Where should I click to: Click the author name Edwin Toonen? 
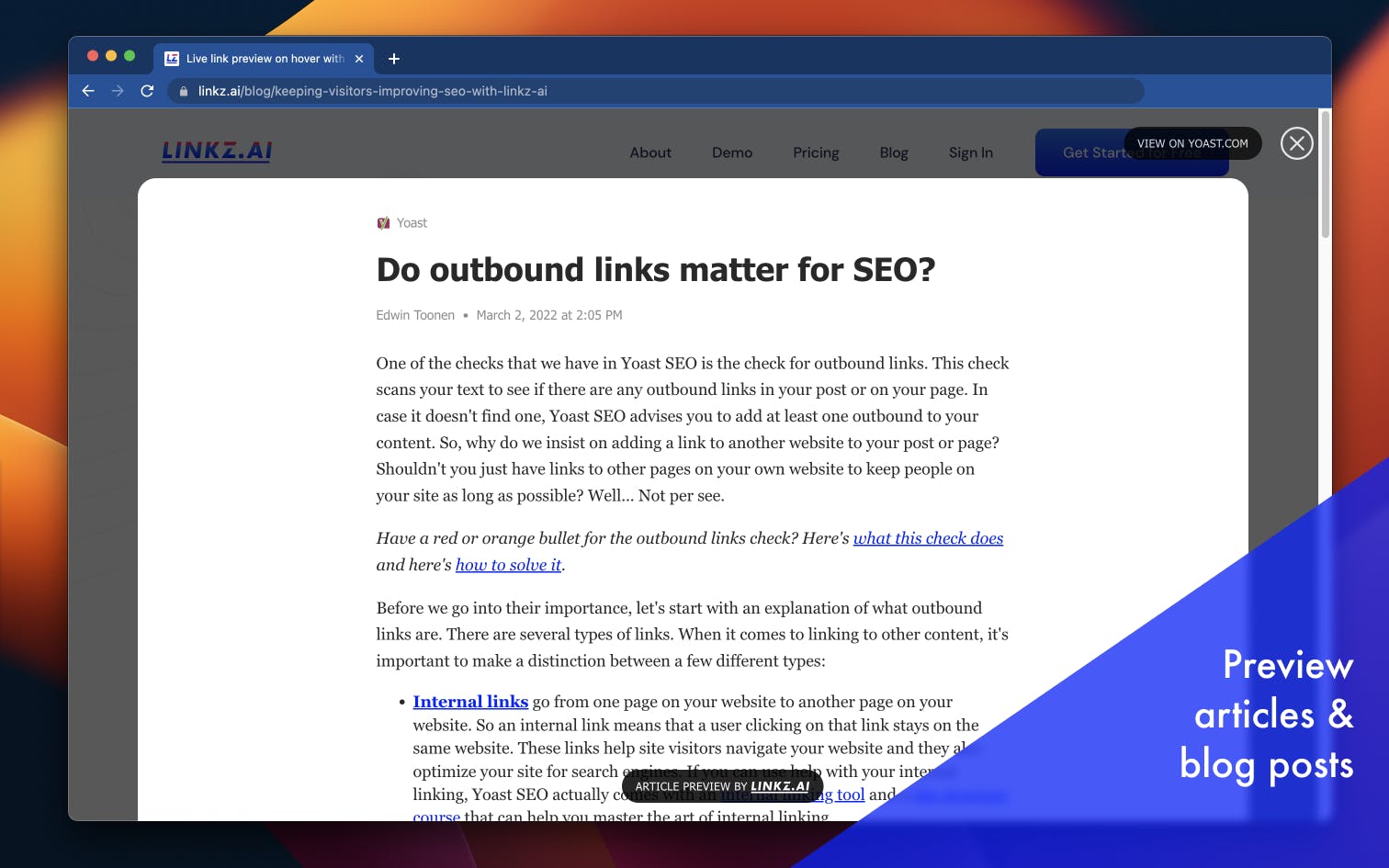[415, 315]
